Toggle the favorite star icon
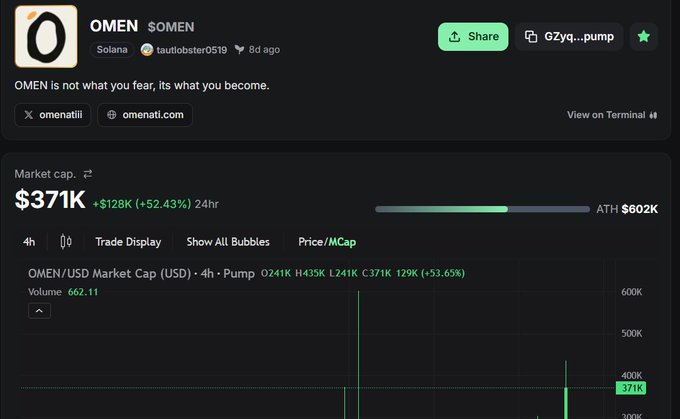Image resolution: width=680 pixels, height=419 pixels. 644,37
